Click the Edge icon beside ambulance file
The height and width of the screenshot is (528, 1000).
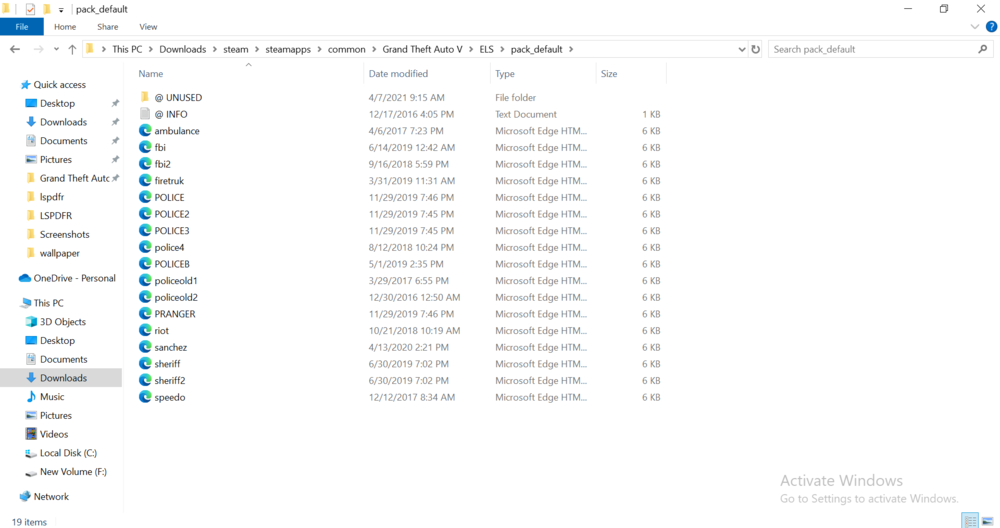coord(145,131)
